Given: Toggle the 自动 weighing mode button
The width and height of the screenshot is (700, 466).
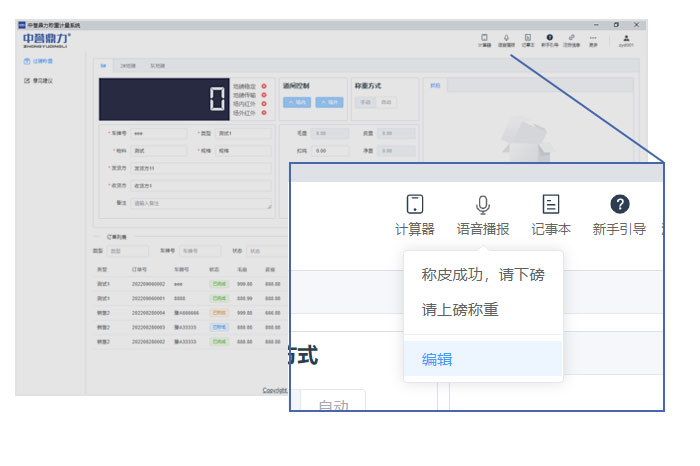Looking at the screenshot, I should pos(387,102).
